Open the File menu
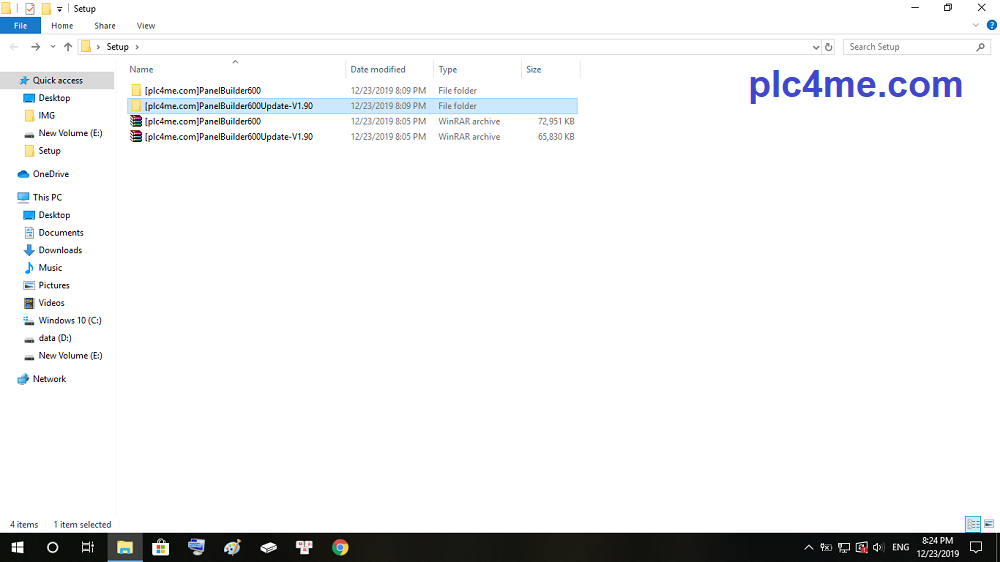The width and height of the screenshot is (1000, 562). pos(20,26)
